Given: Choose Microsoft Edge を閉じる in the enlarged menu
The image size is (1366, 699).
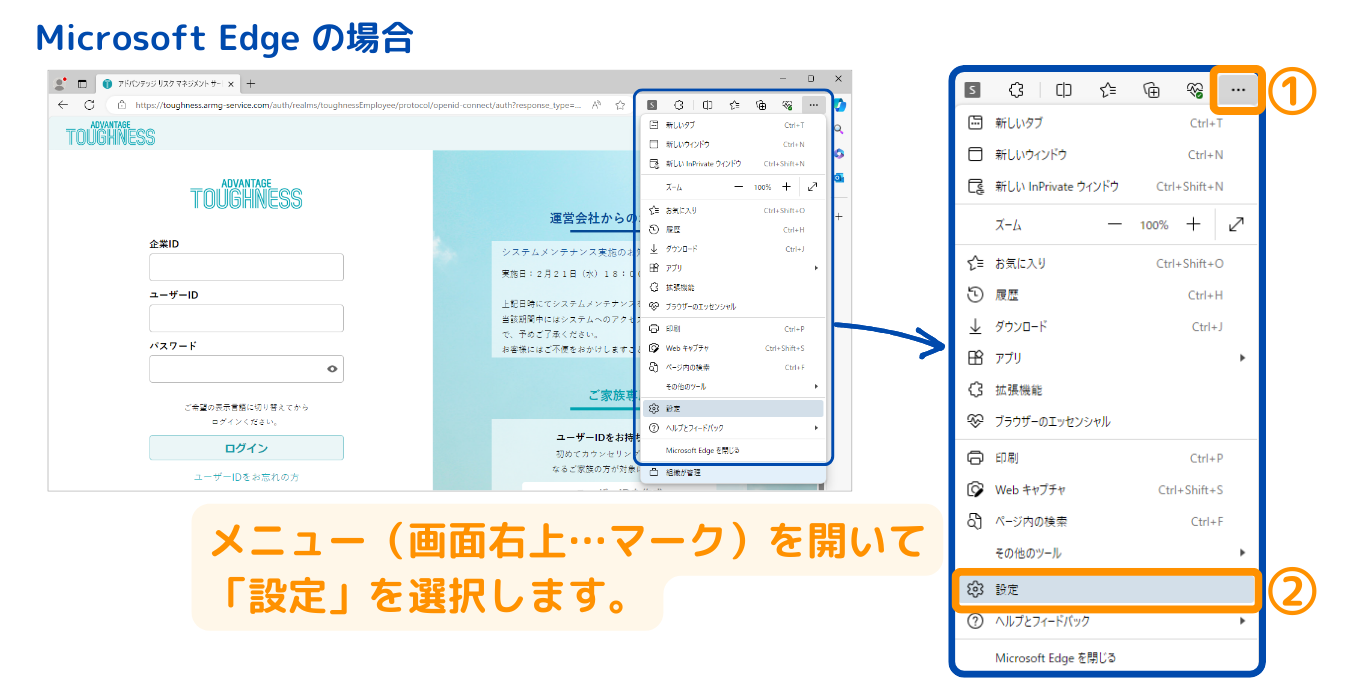Looking at the screenshot, I should pos(1106,658).
